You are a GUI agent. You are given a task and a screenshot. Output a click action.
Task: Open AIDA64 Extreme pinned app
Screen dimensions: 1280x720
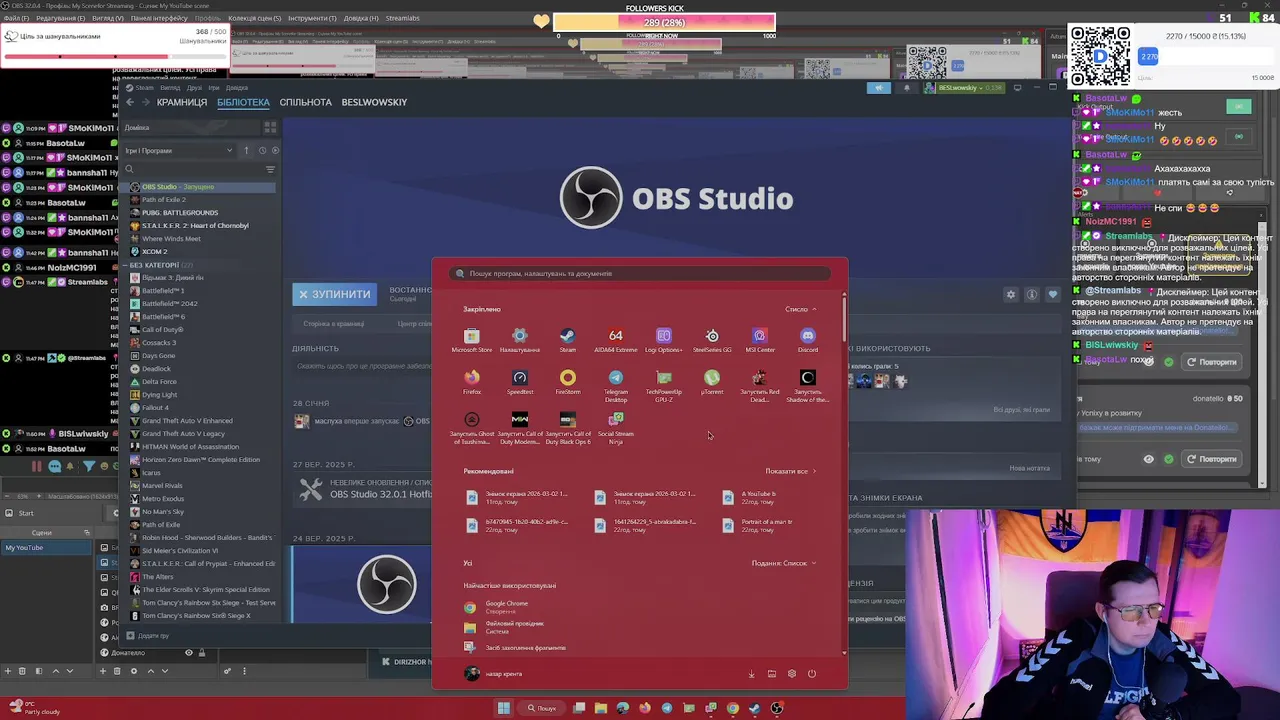tap(615, 340)
